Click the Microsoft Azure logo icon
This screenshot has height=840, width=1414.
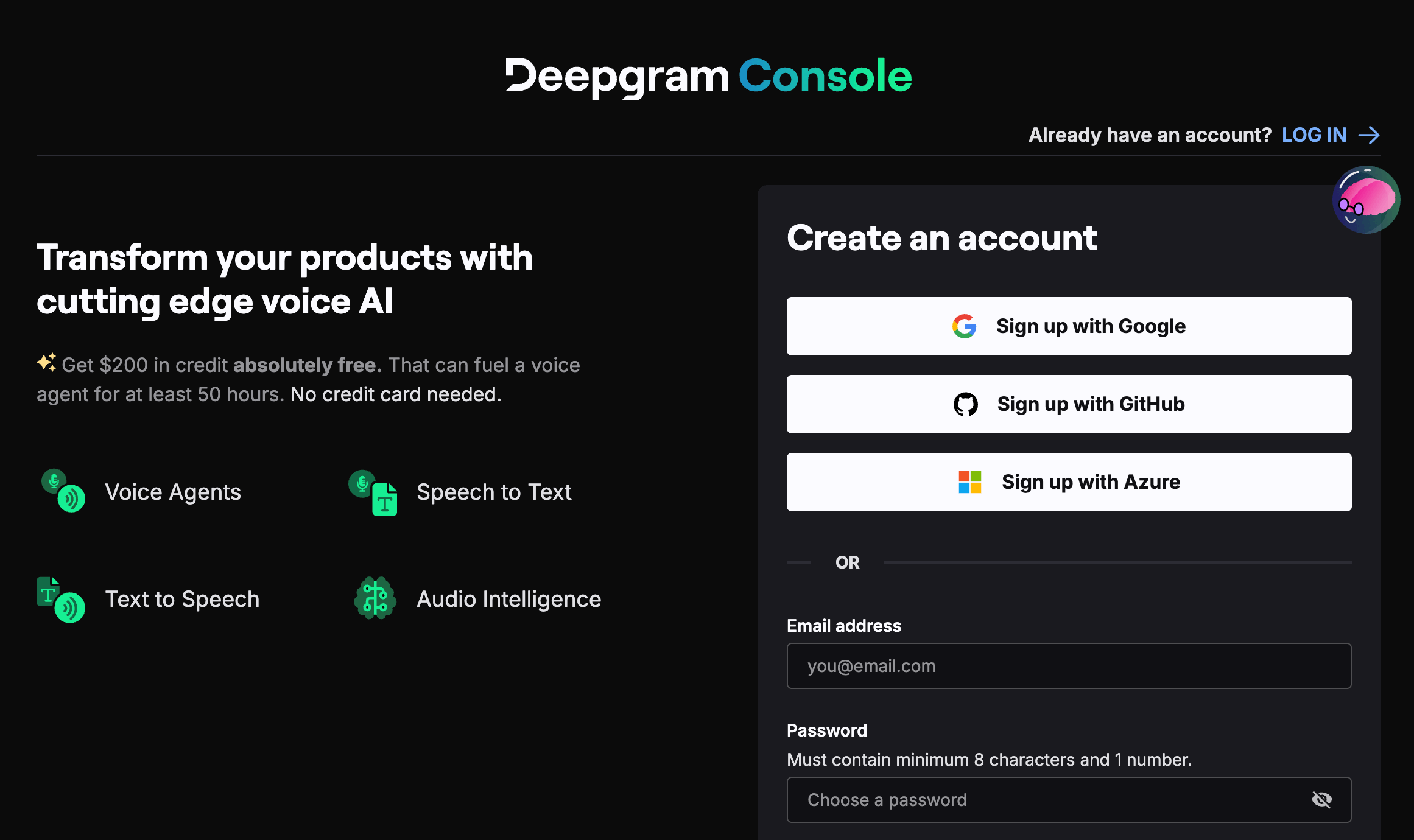[970, 481]
